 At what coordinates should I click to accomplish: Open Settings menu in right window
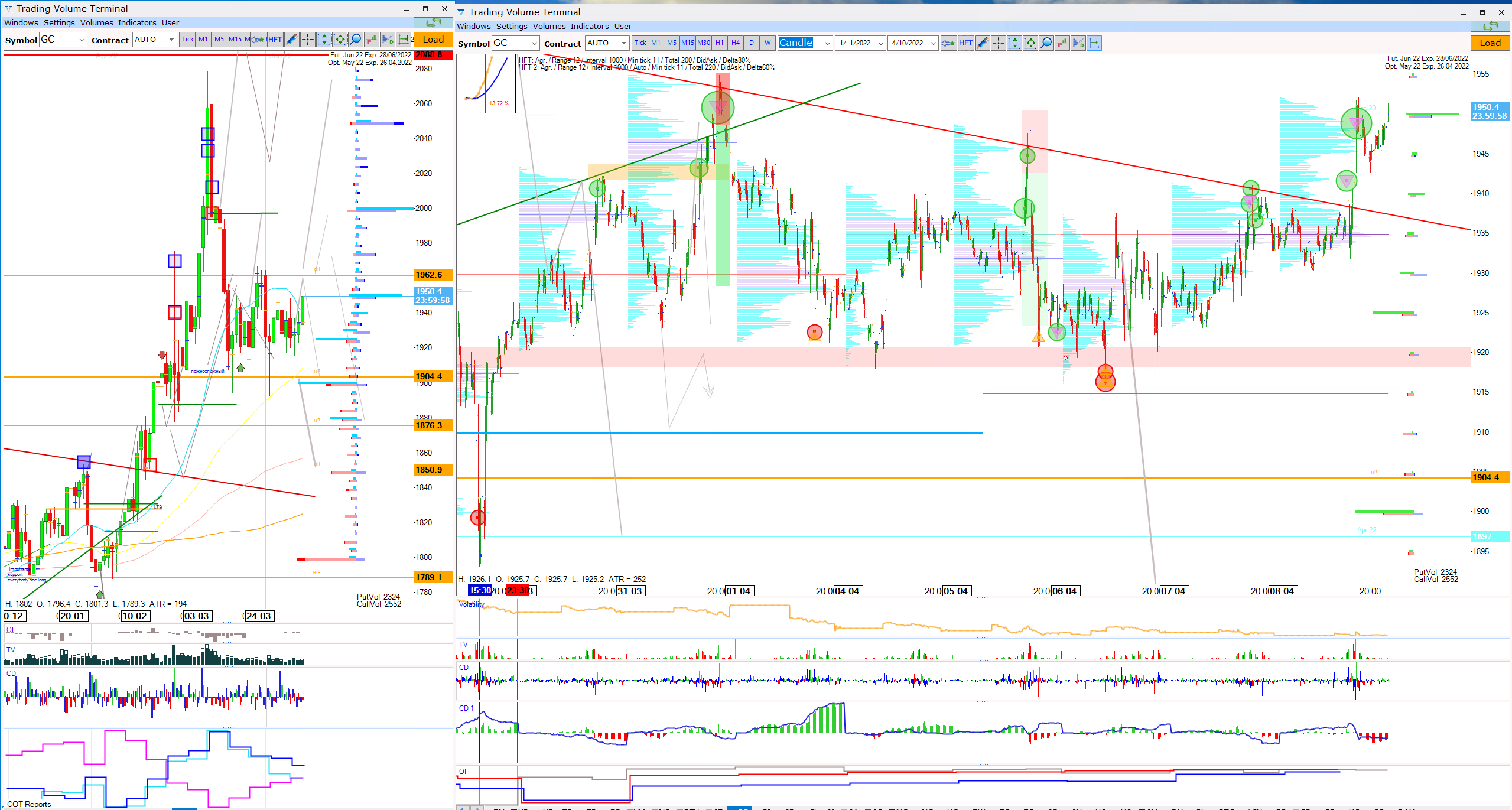pyautogui.click(x=512, y=26)
